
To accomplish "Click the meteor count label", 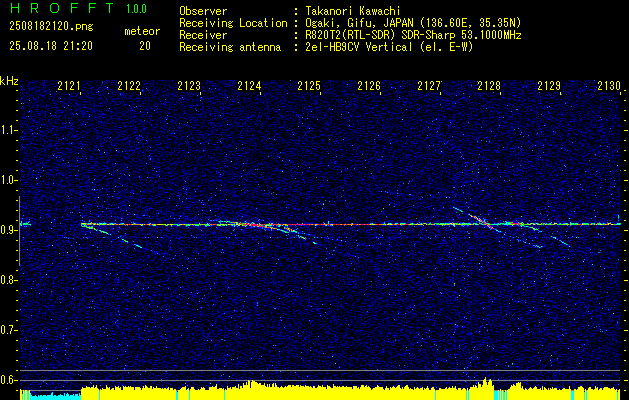I will (x=142, y=31).
